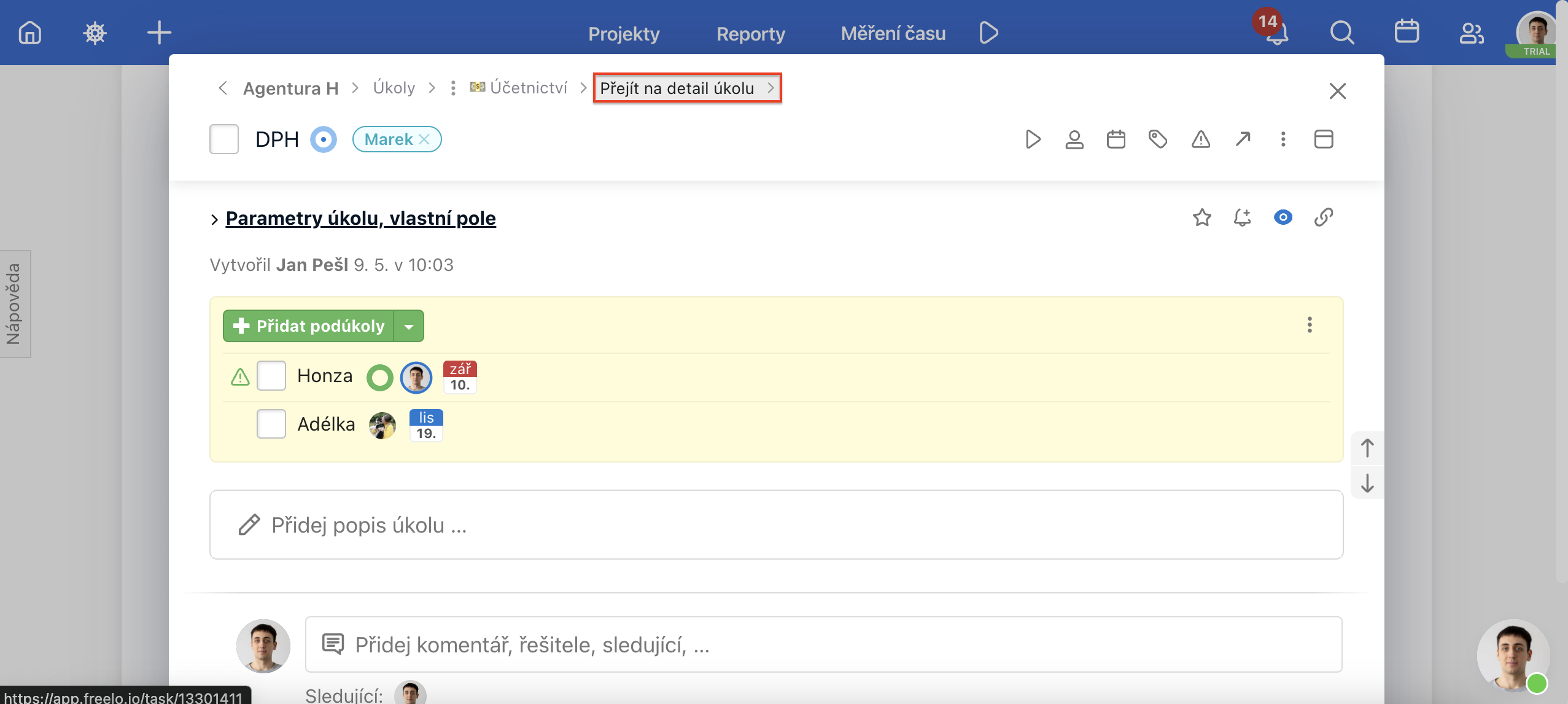Click the blue status circle next to DPH

point(323,139)
